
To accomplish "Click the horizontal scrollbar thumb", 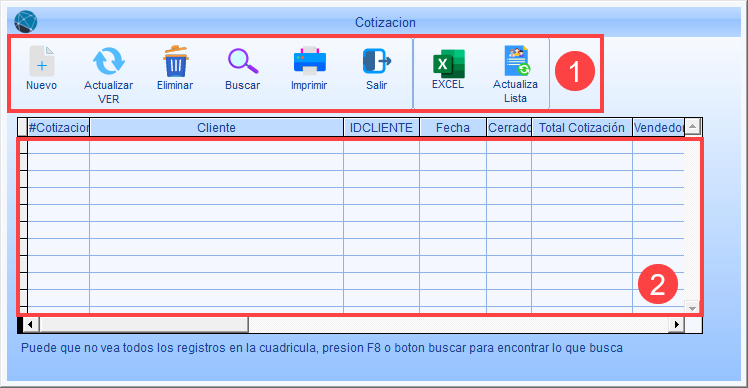I will click(x=144, y=325).
